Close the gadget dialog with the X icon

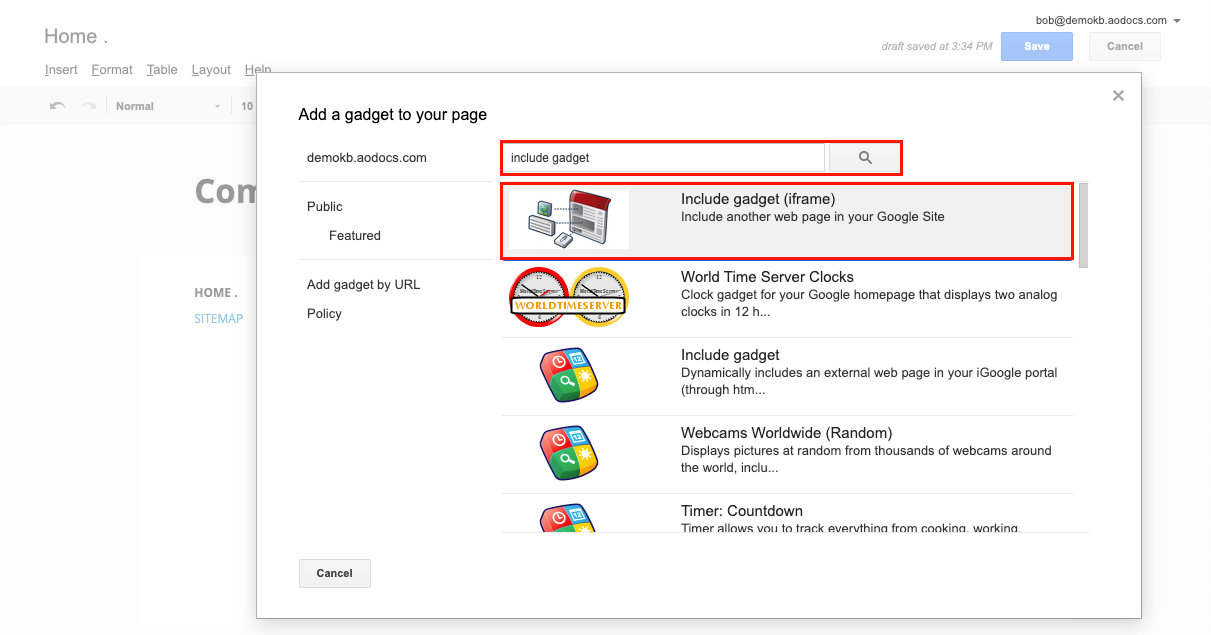pyautogui.click(x=1118, y=95)
